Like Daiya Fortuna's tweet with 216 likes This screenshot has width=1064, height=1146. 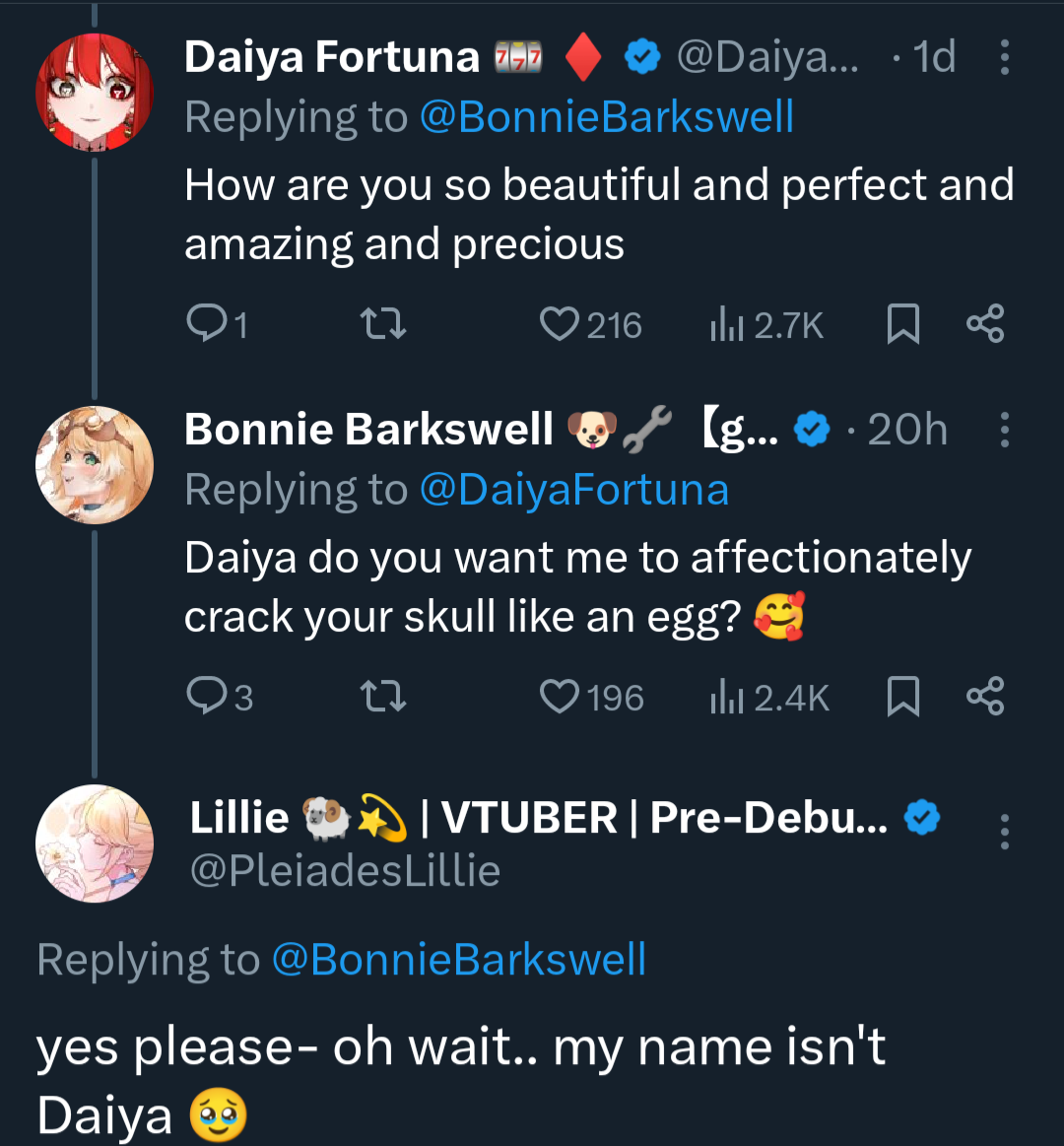(x=560, y=324)
